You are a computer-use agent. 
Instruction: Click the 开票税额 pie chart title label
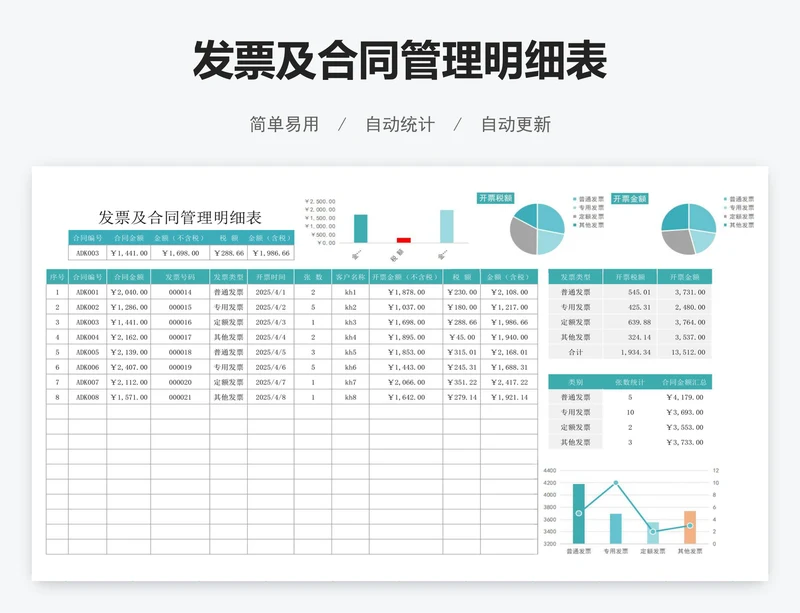coord(495,199)
